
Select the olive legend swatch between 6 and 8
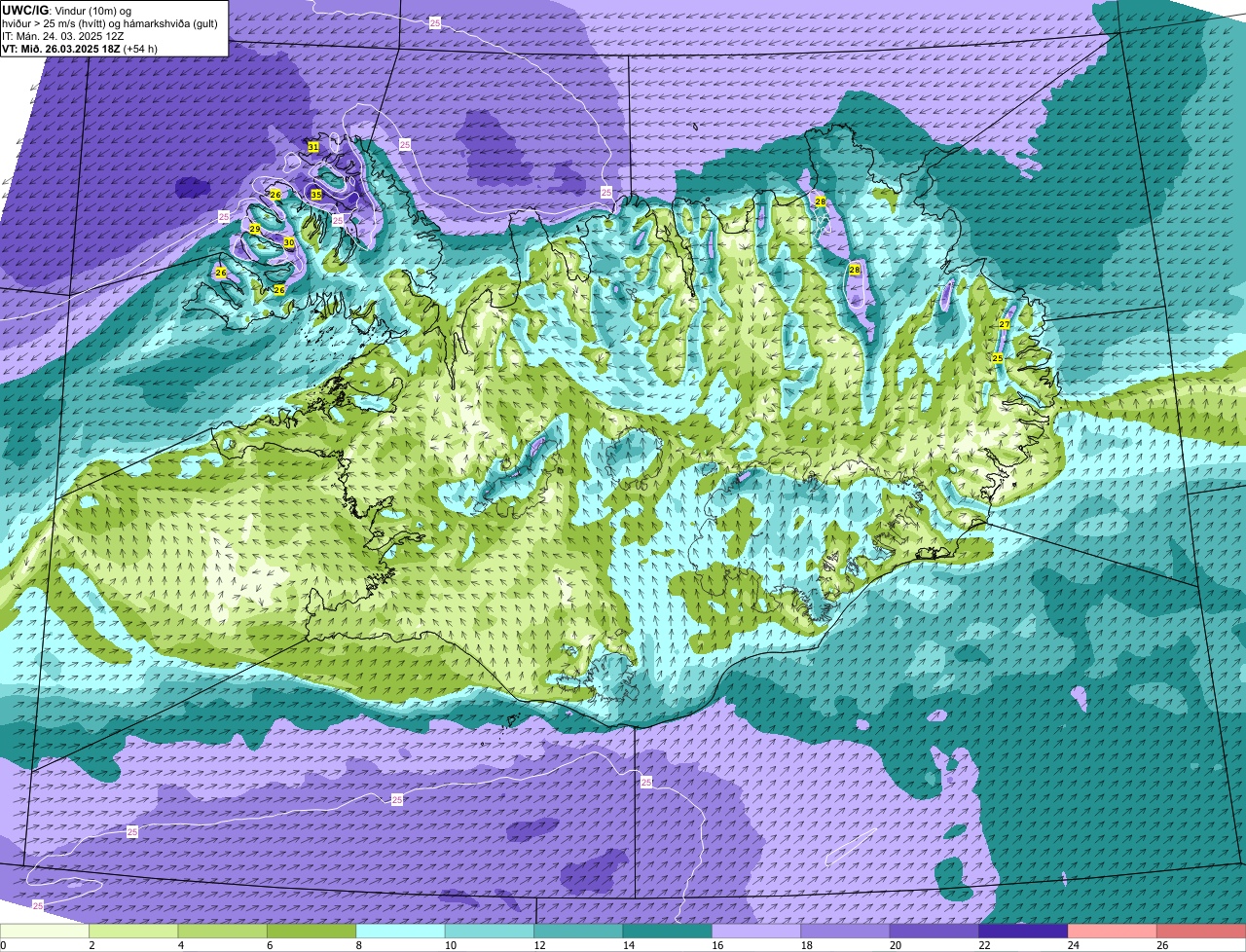coord(311,931)
